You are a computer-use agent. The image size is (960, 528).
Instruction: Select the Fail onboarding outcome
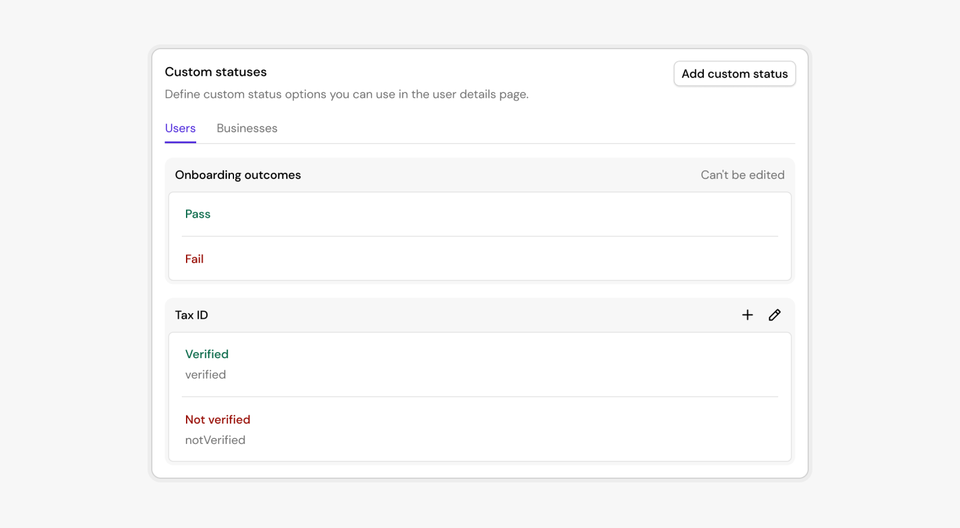[x=194, y=259]
